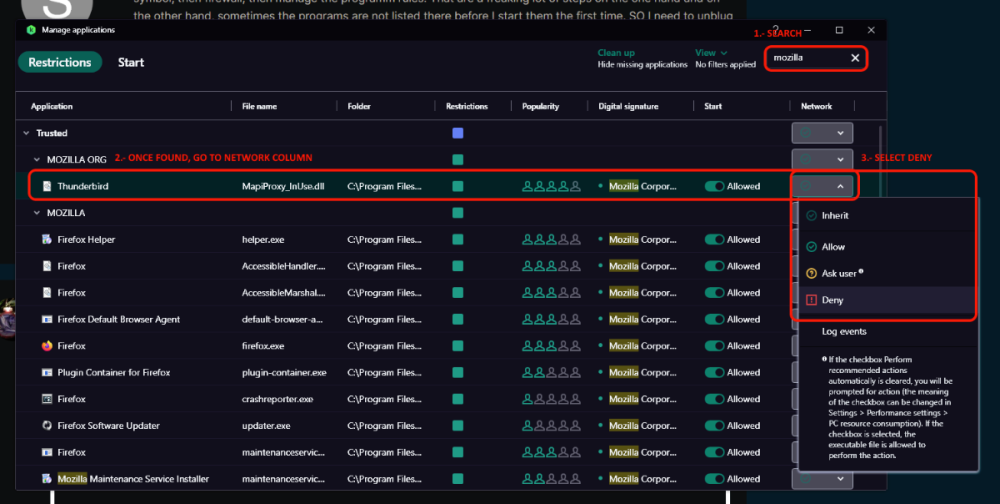Sort by the Digital signature column header
The image size is (1000, 504).
tap(628, 107)
